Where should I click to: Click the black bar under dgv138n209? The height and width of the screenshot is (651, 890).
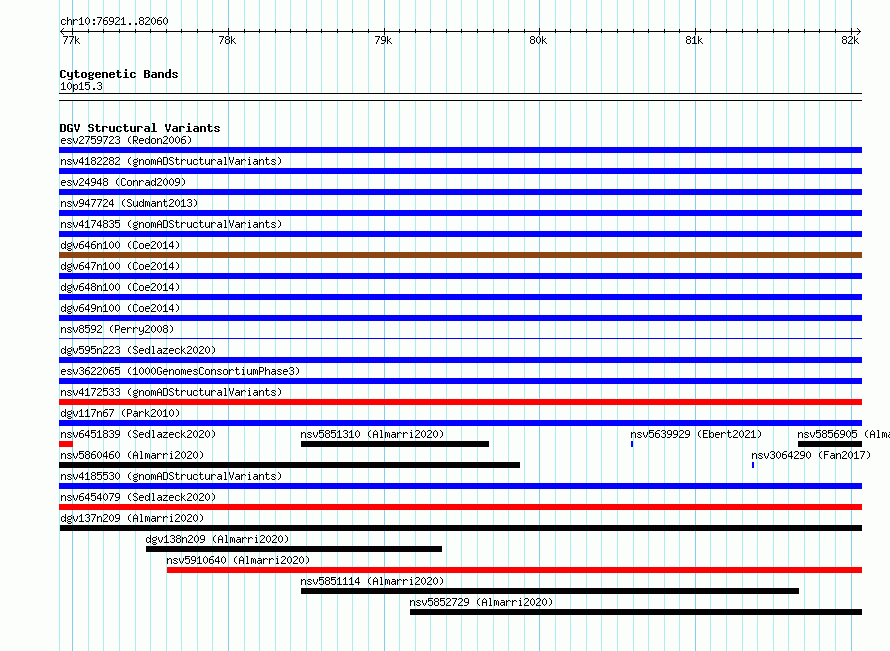(x=294, y=549)
